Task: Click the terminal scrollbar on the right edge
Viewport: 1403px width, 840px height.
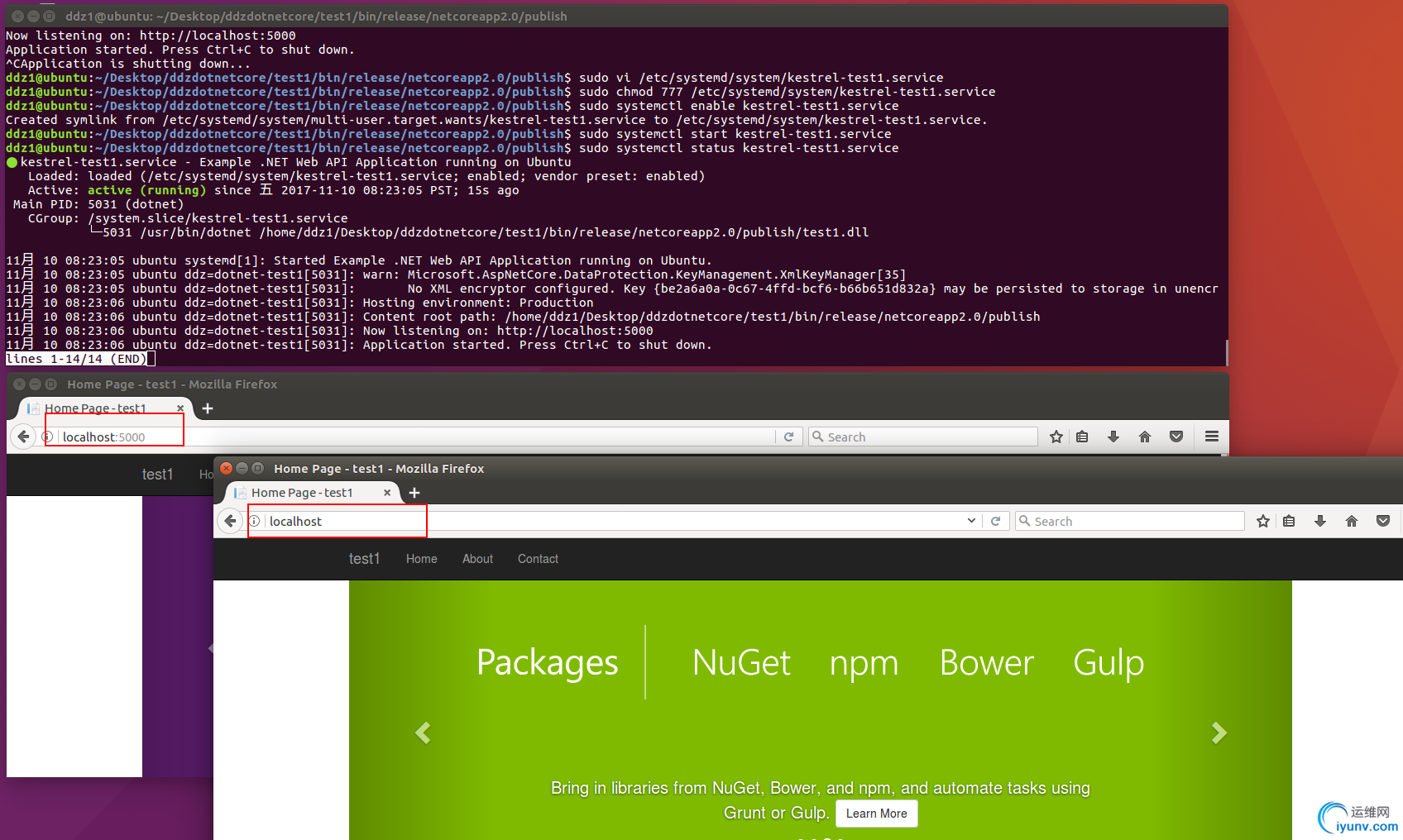Action: (1226, 353)
